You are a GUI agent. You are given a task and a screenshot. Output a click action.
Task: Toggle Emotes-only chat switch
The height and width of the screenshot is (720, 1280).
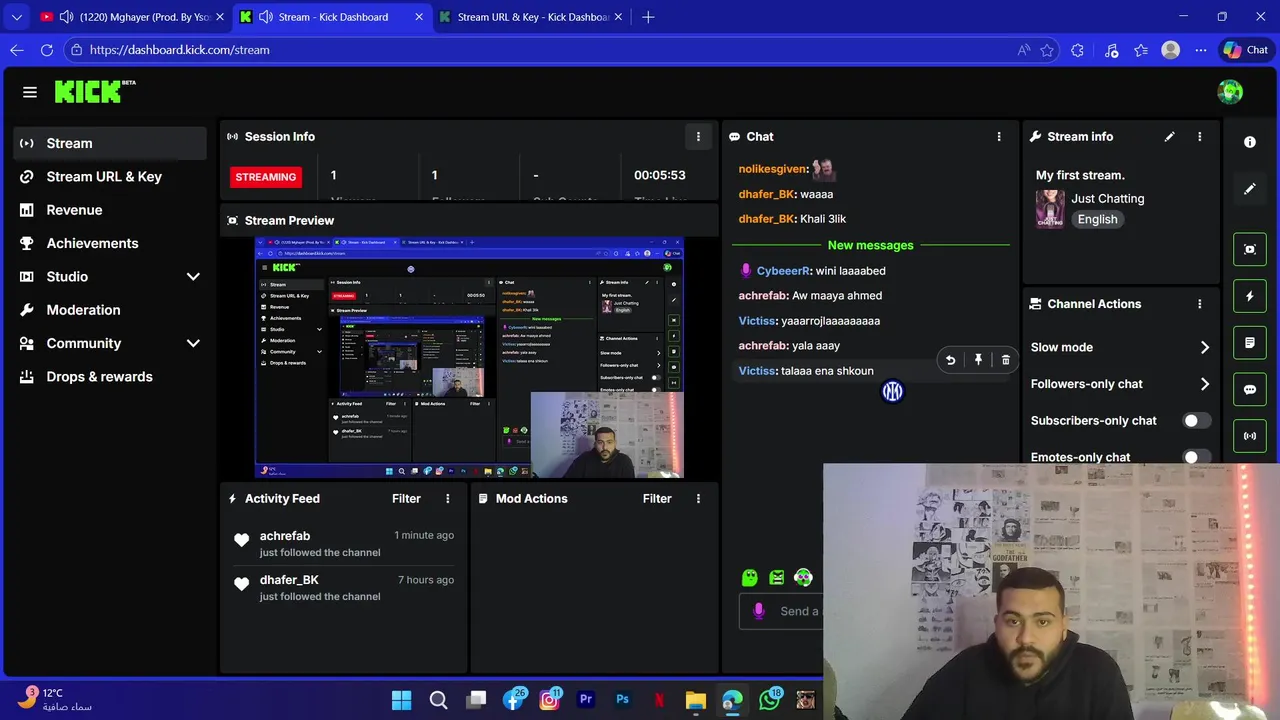(x=1196, y=457)
